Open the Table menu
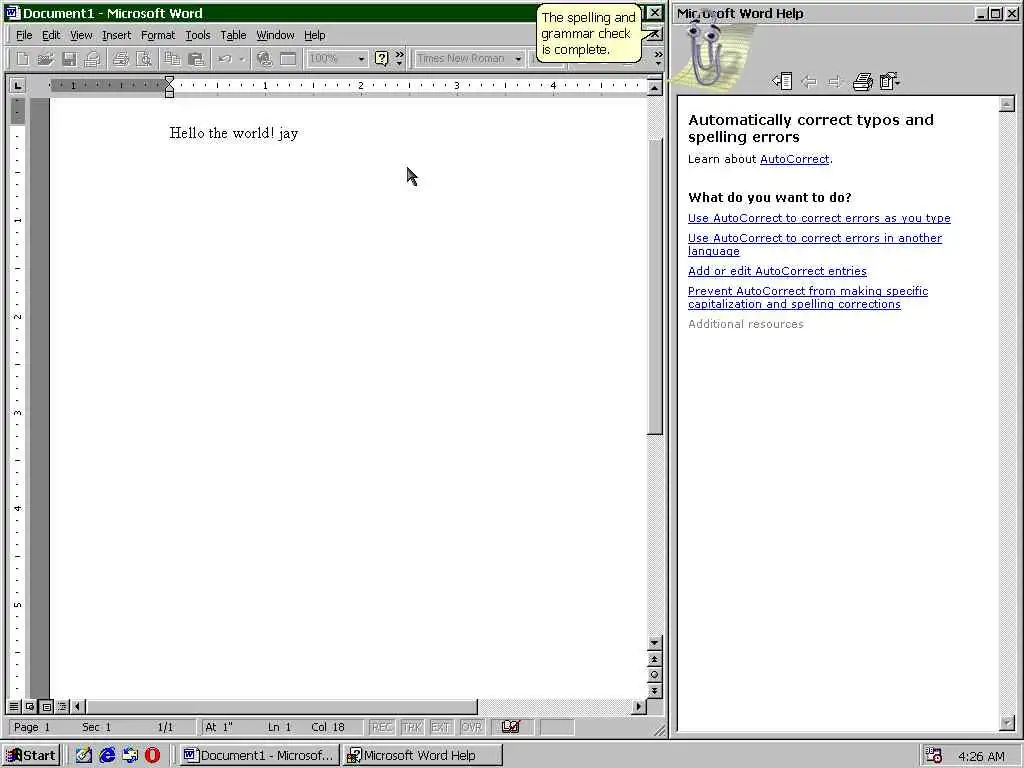The height and width of the screenshot is (768, 1024). tap(233, 35)
